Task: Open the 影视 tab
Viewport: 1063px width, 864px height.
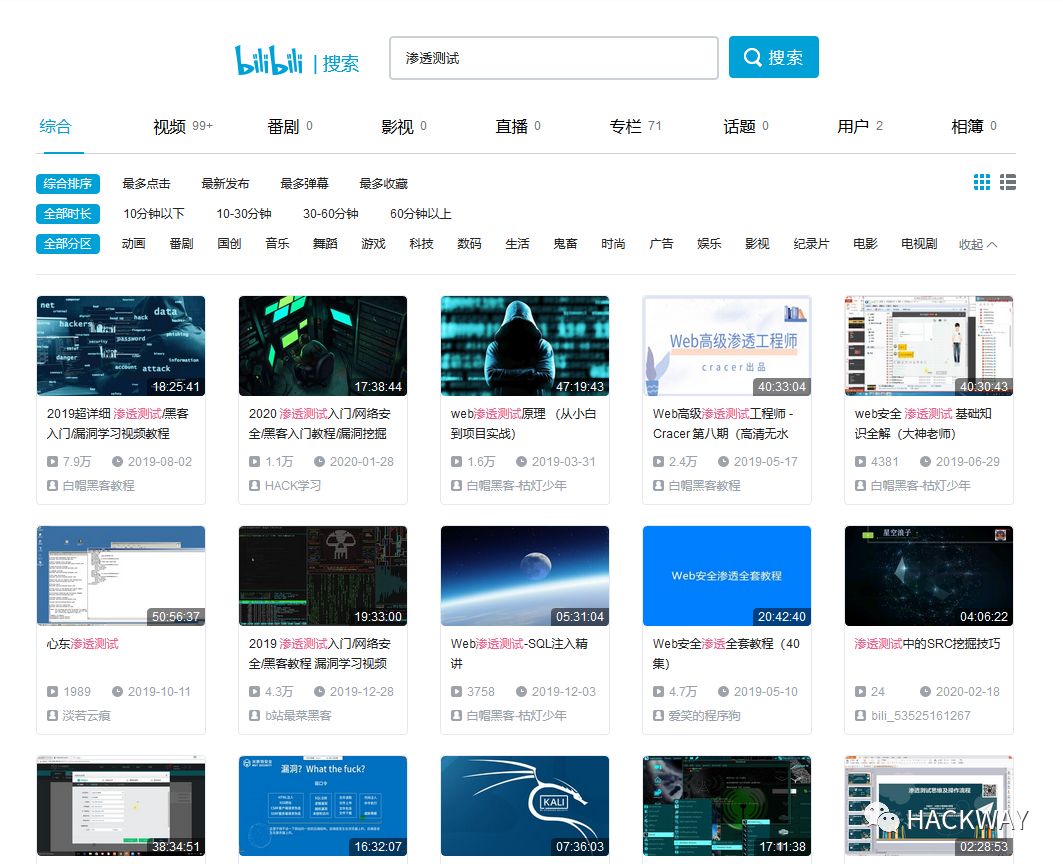Action: (403, 126)
